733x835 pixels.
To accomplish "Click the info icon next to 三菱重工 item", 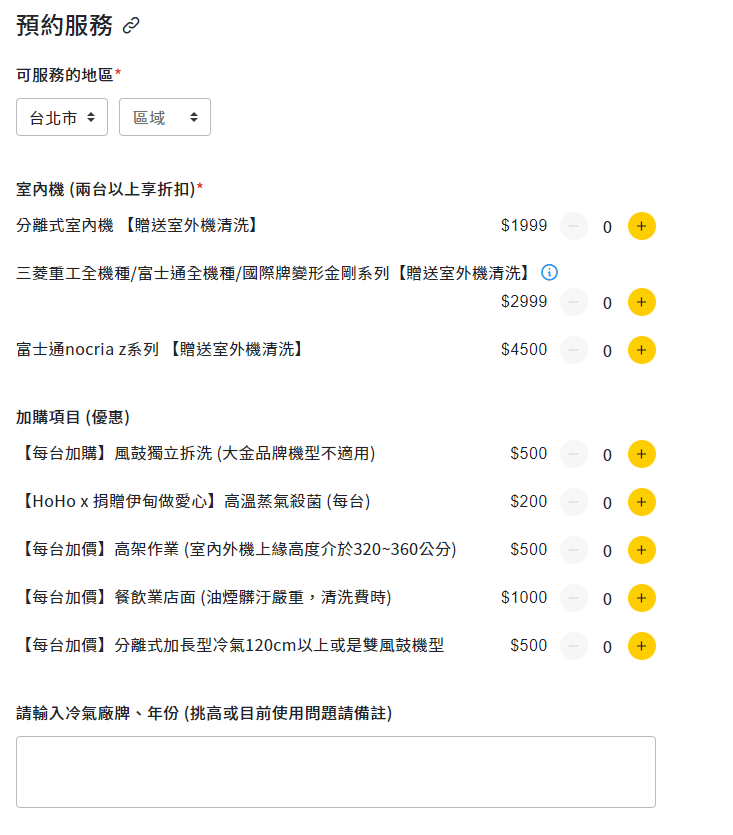I will click(x=549, y=272).
